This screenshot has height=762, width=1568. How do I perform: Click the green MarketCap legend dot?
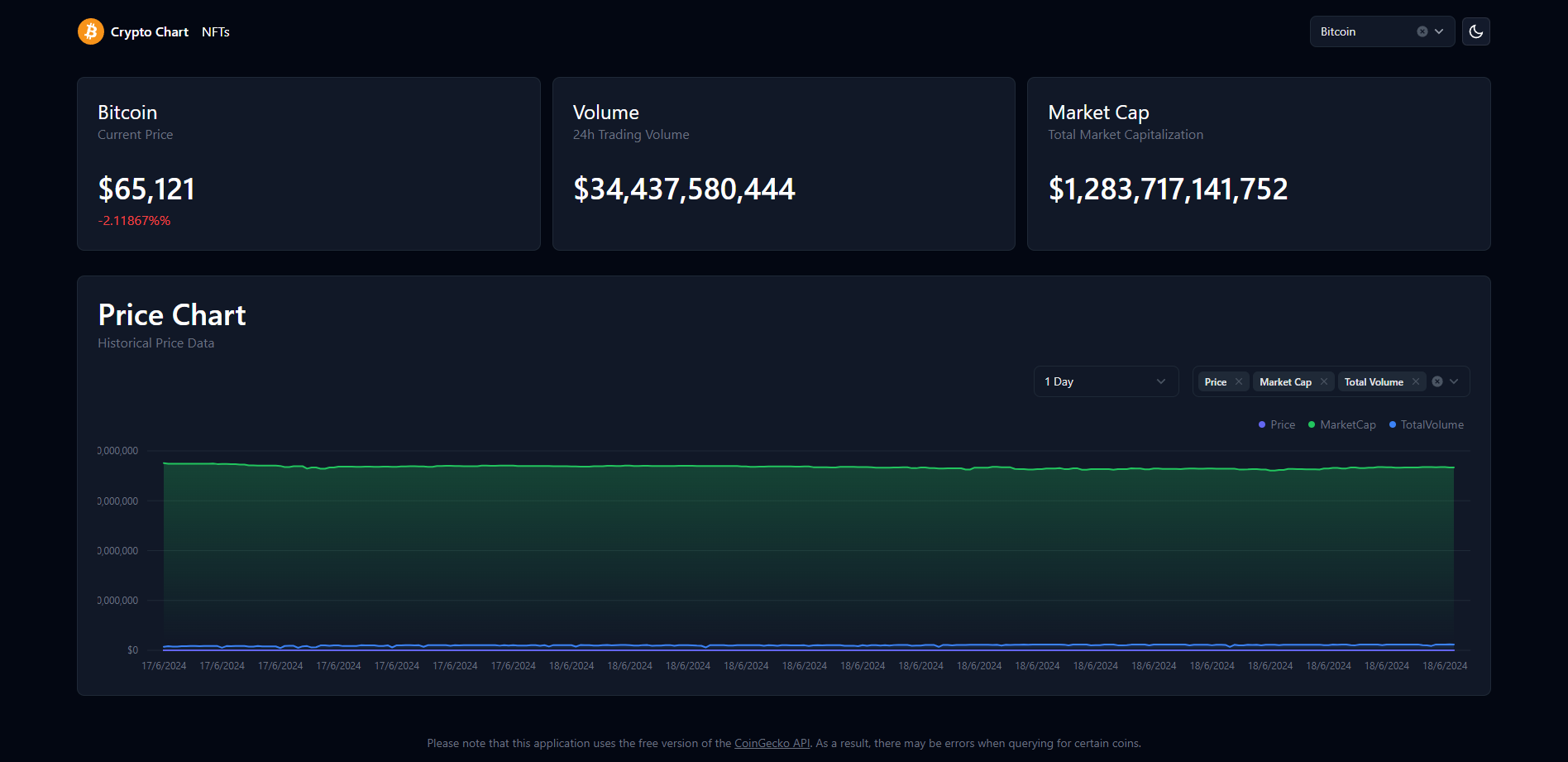[x=1312, y=424]
